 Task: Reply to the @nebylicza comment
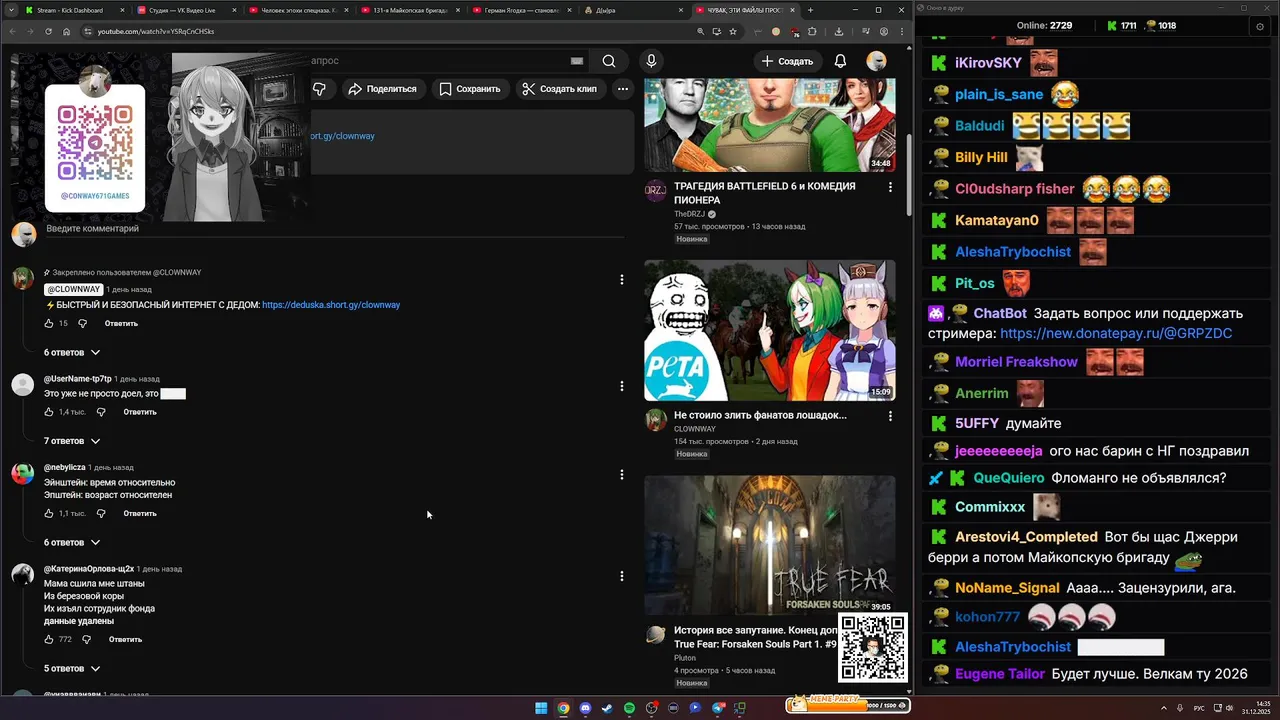pyautogui.click(x=140, y=513)
